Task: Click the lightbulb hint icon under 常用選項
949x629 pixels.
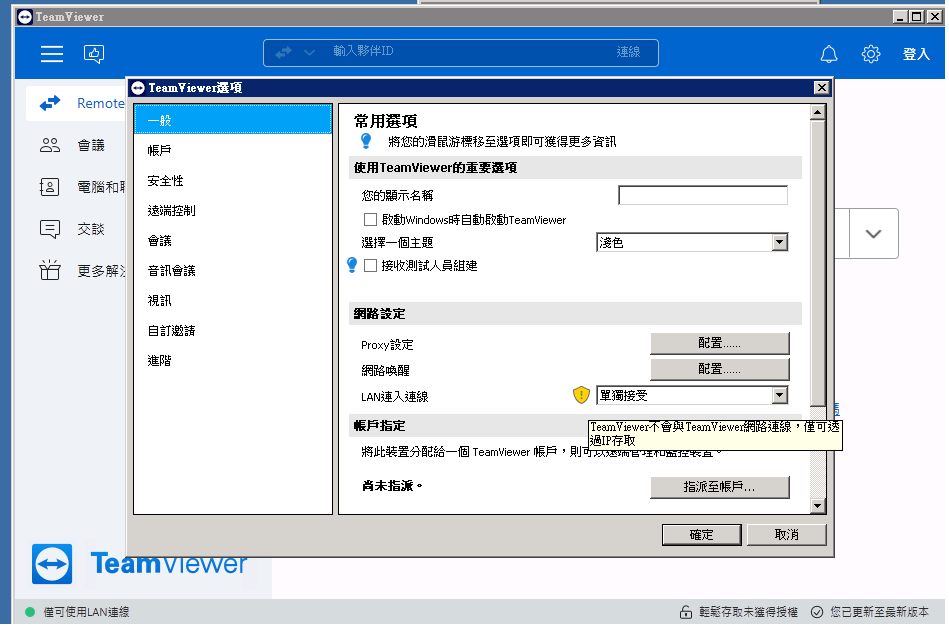Action: [366, 141]
